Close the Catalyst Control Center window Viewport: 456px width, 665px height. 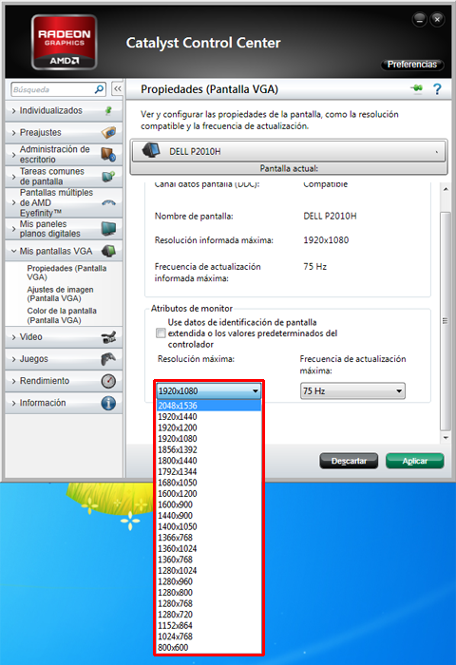tap(437, 19)
